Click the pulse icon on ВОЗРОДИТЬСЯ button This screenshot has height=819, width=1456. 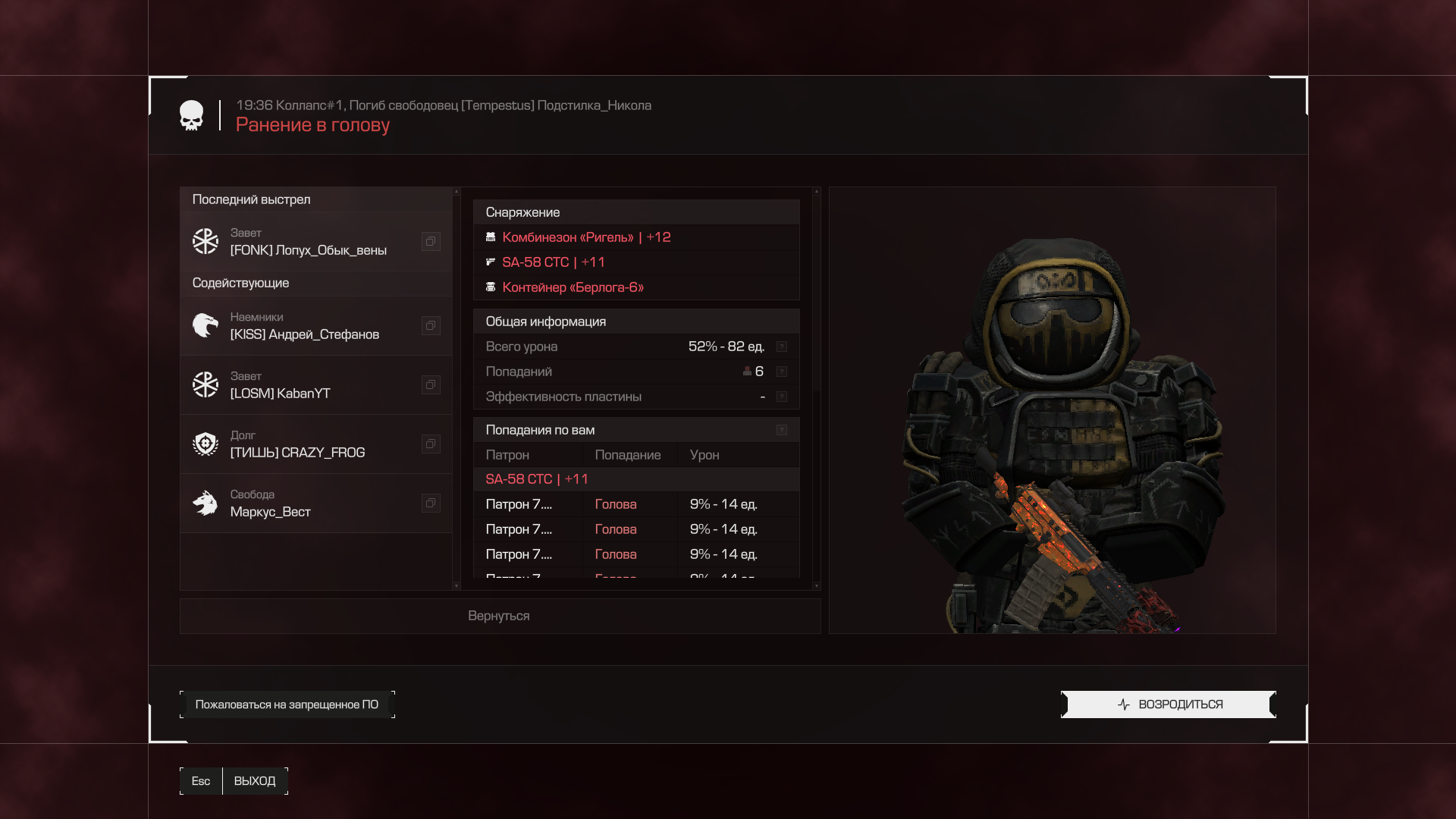tap(1124, 704)
